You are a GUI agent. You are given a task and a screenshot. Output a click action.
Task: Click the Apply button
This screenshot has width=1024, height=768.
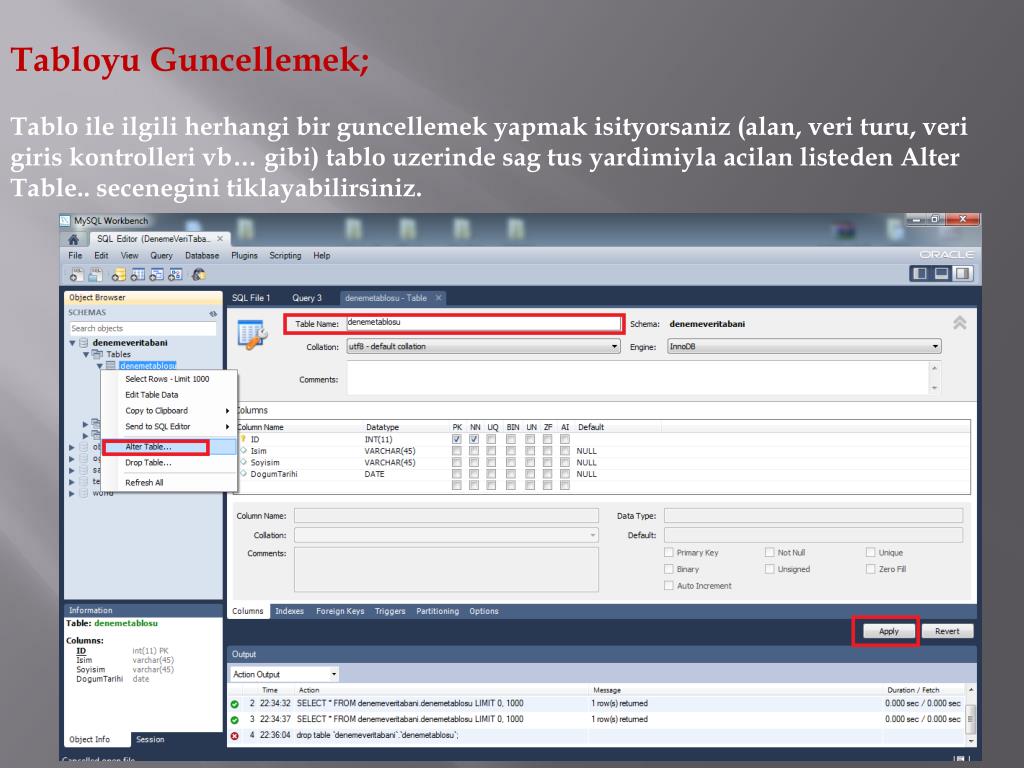(x=888, y=632)
